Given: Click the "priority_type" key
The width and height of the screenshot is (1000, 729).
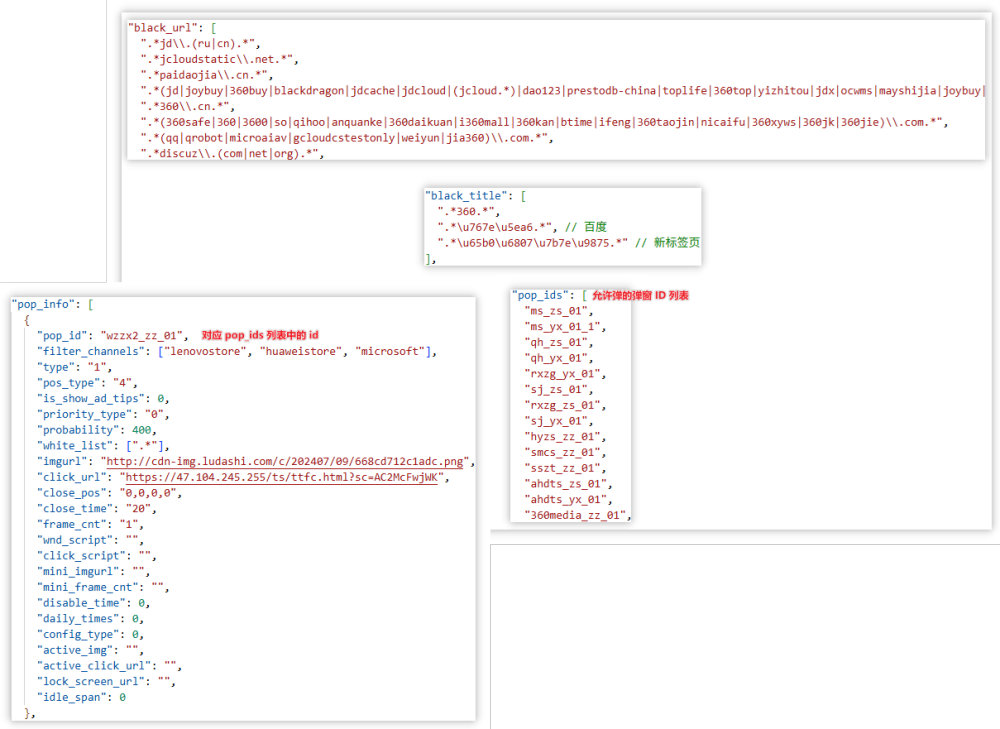Looking at the screenshot, I should [84, 414].
